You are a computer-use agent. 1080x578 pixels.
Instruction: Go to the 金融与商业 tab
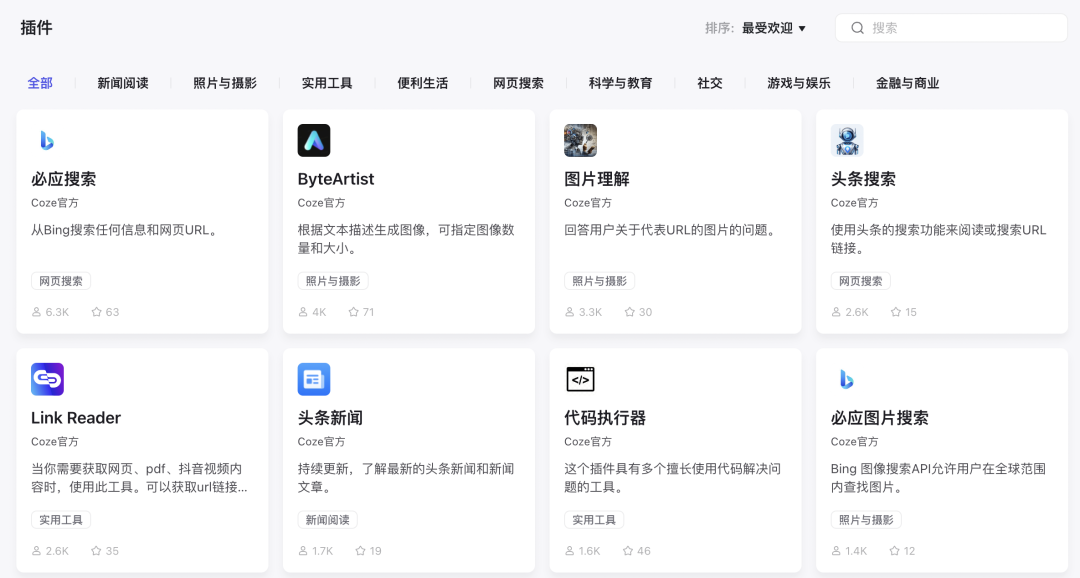908,83
